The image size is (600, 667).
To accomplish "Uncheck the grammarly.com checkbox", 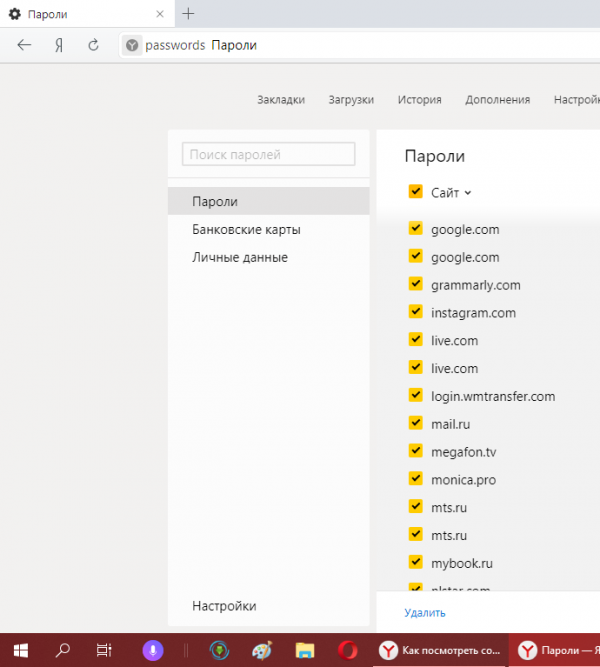I will pyautogui.click(x=415, y=284).
